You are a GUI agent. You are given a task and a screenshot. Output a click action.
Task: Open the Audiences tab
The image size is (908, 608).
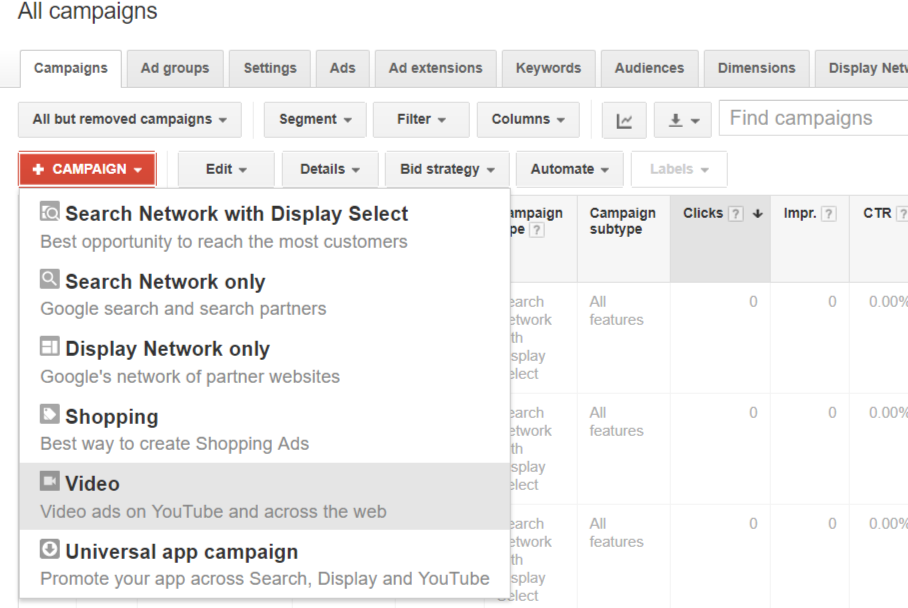tap(649, 68)
